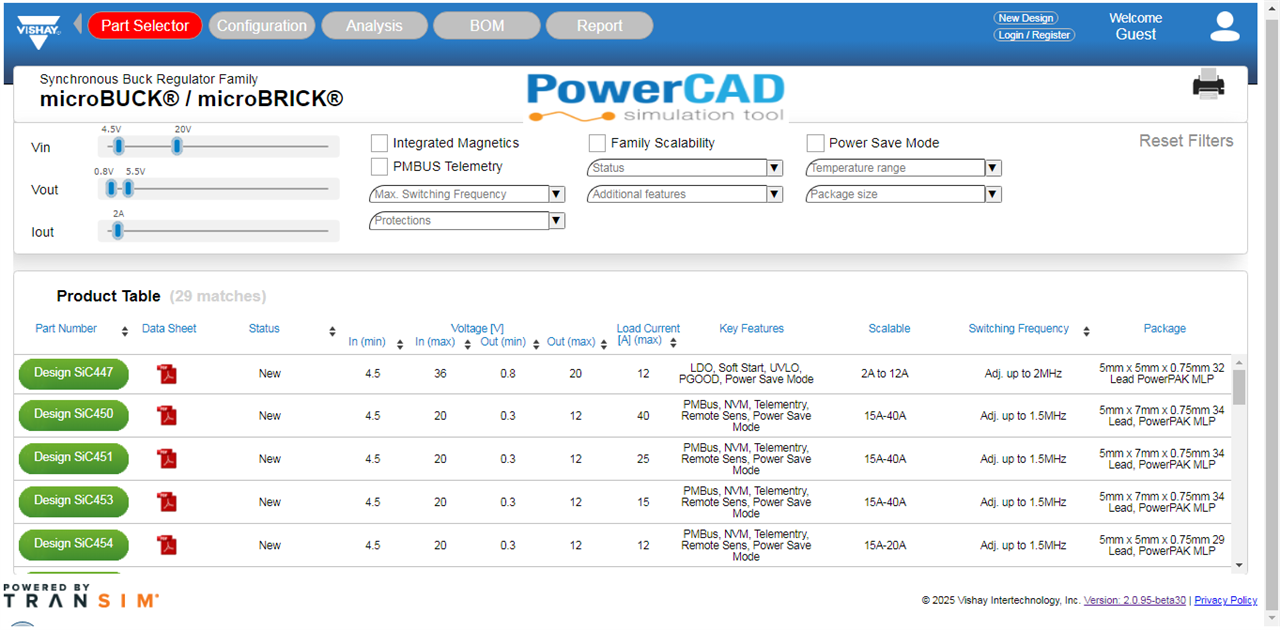1280x630 pixels.
Task: Open the SiC453 data sheet PDF
Action: (167, 501)
